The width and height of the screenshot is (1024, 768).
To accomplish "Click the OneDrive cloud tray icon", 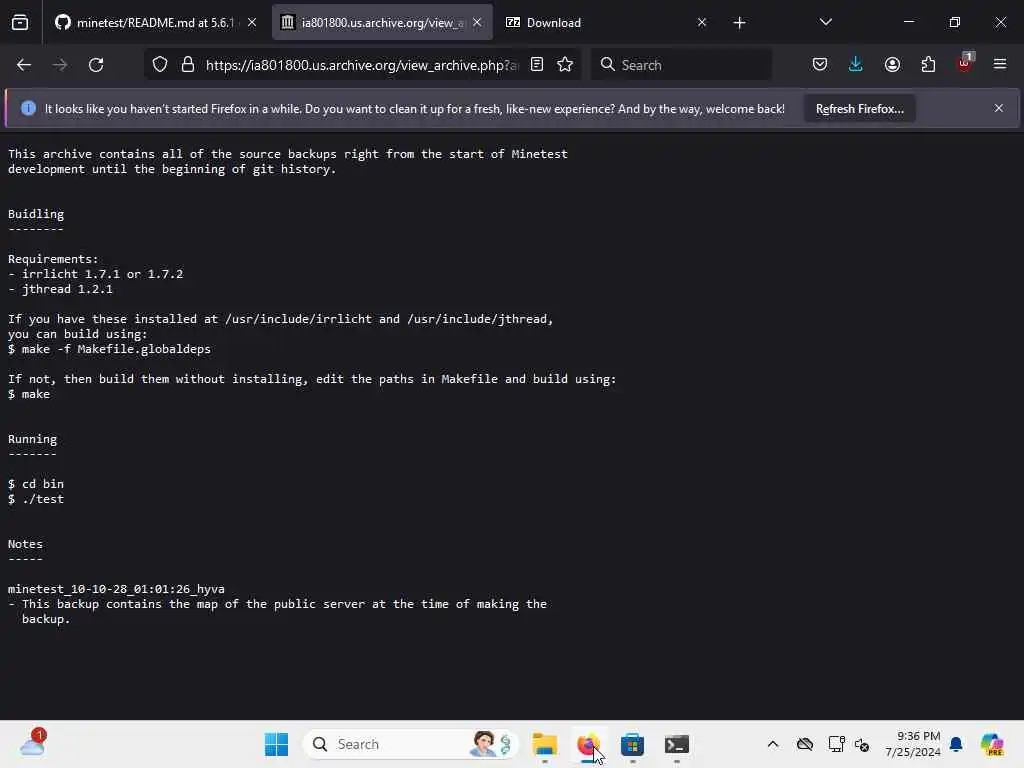I will pyautogui.click(x=805, y=744).
